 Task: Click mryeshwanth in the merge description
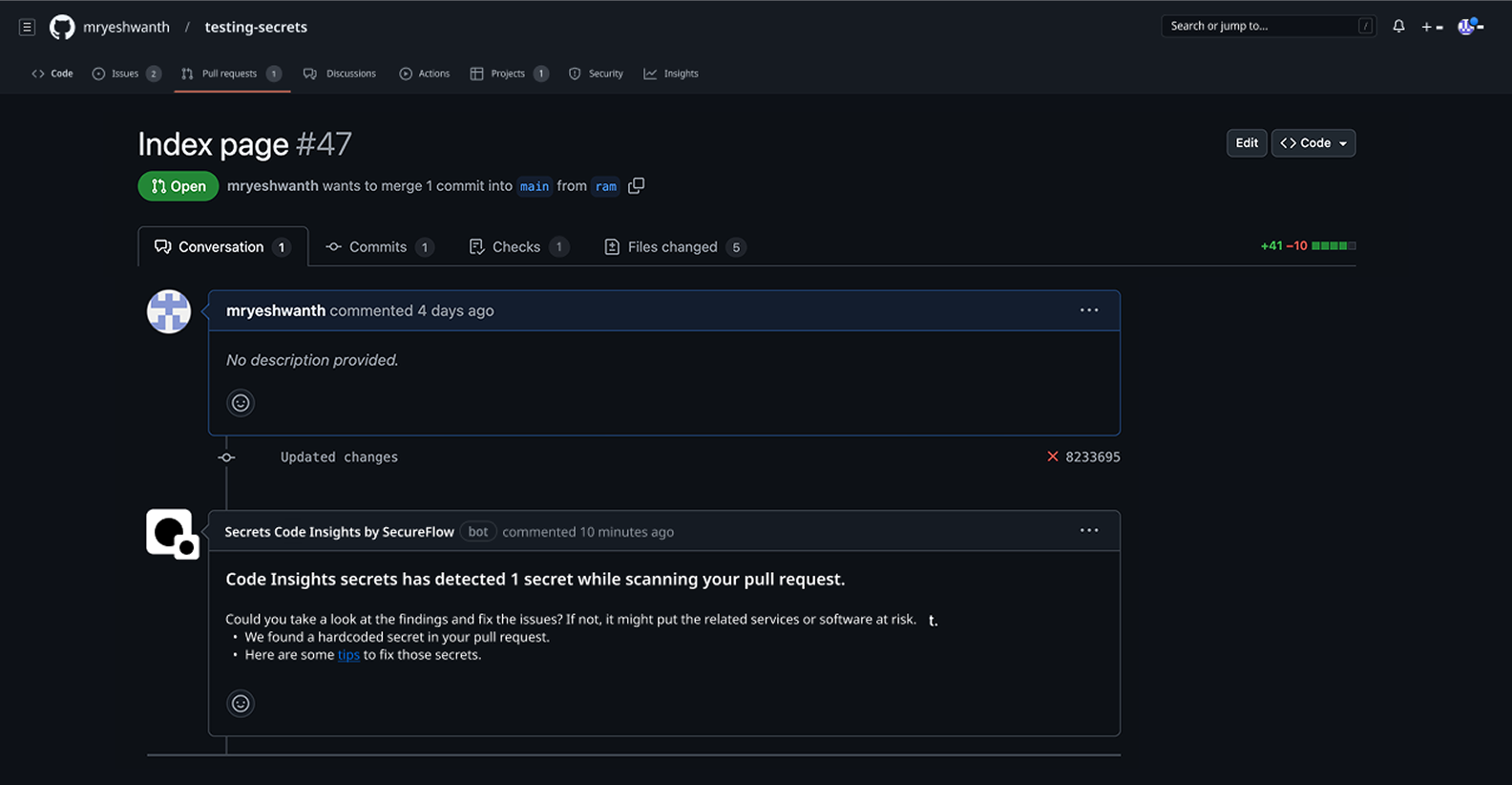(273, 185)
